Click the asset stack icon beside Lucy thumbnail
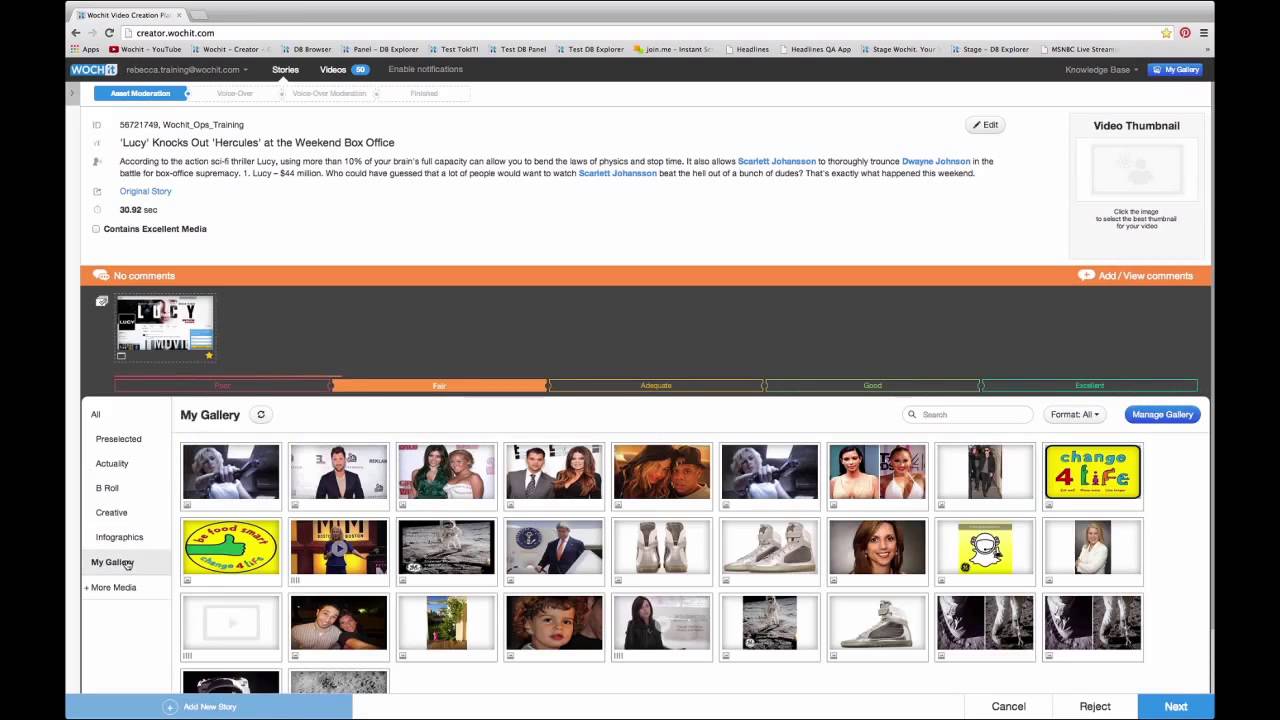 coord(101,301)
